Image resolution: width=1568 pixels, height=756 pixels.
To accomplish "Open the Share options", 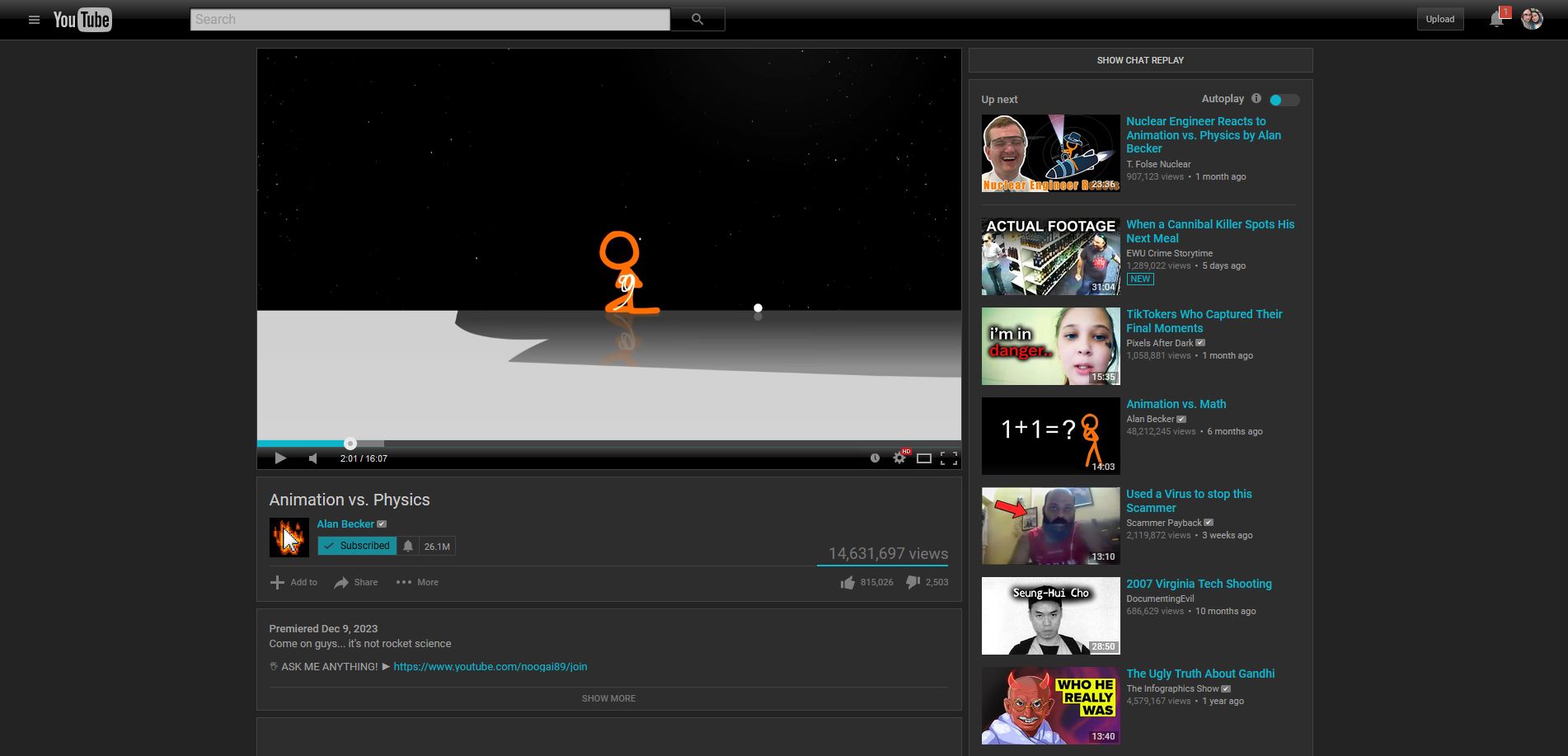I will click(x=356, y=582).
